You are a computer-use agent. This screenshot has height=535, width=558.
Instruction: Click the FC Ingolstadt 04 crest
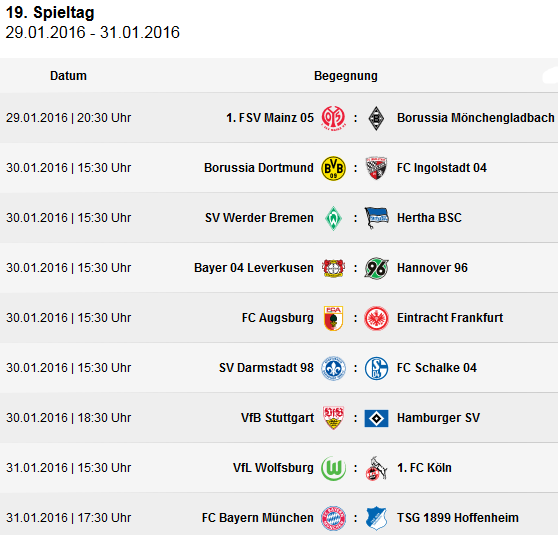376,168
